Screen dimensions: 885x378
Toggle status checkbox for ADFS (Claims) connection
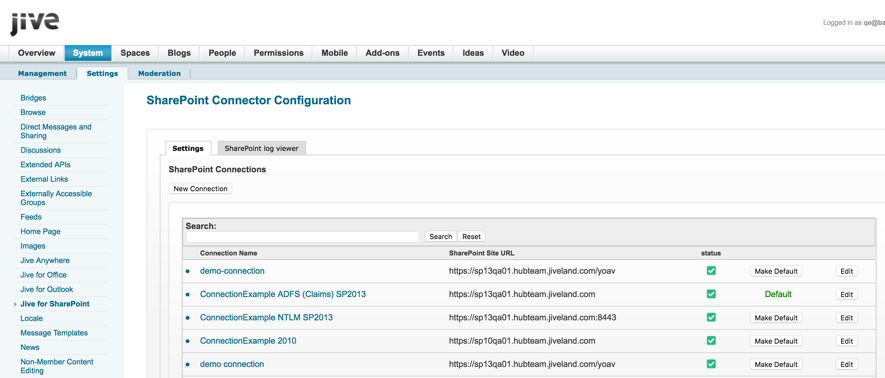(x=711, y=294)
